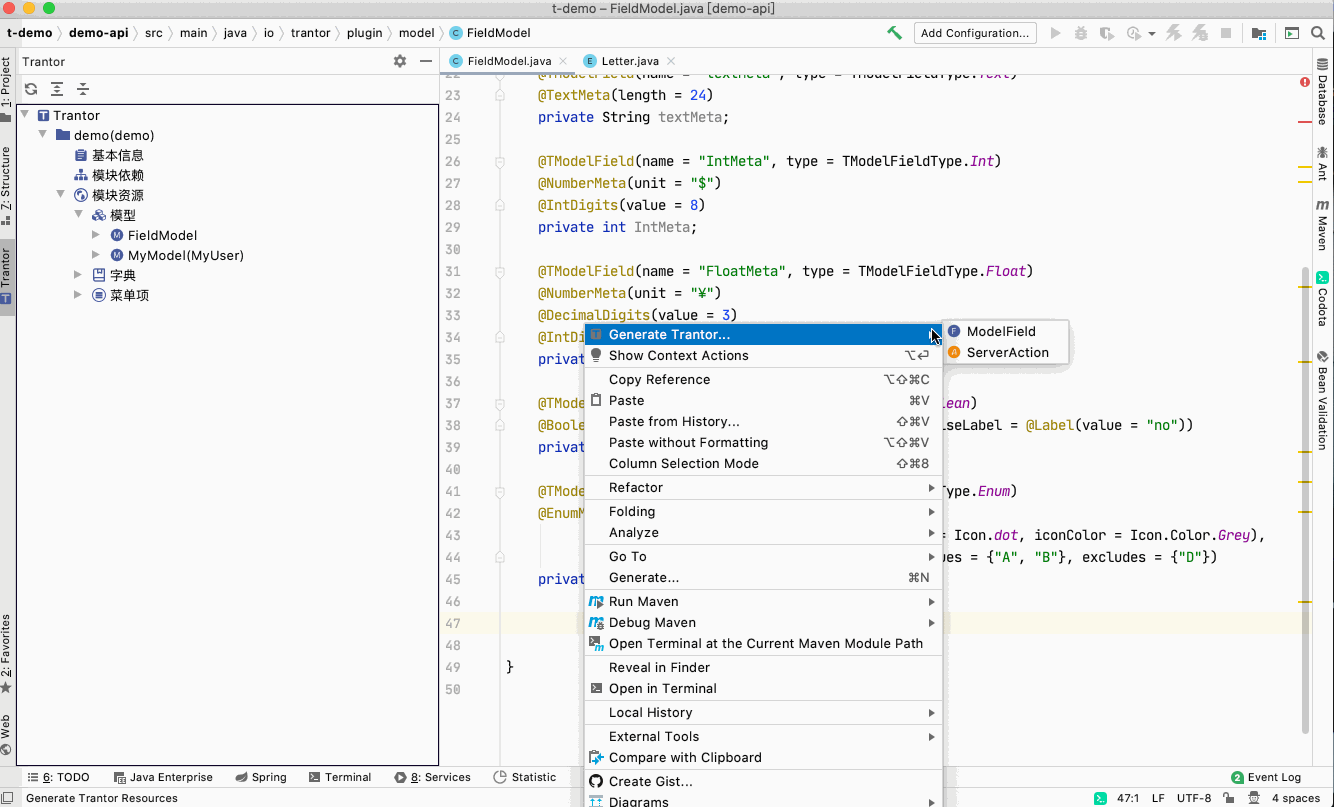This screenshot has width=1334, height=807.
Task: Select Show Context Actions menu item
Action: click(x=763, y=355)
